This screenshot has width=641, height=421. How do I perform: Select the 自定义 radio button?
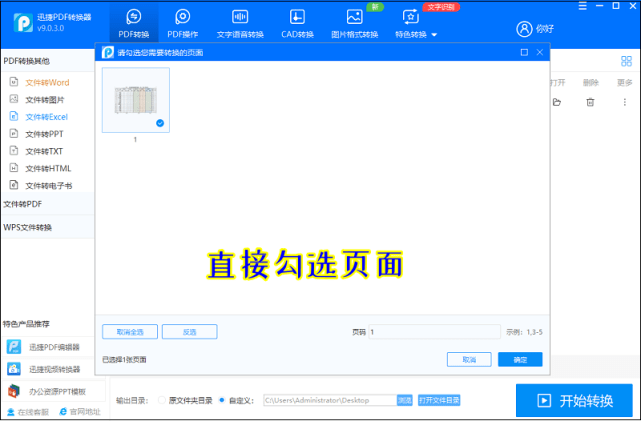click(222, 400)
